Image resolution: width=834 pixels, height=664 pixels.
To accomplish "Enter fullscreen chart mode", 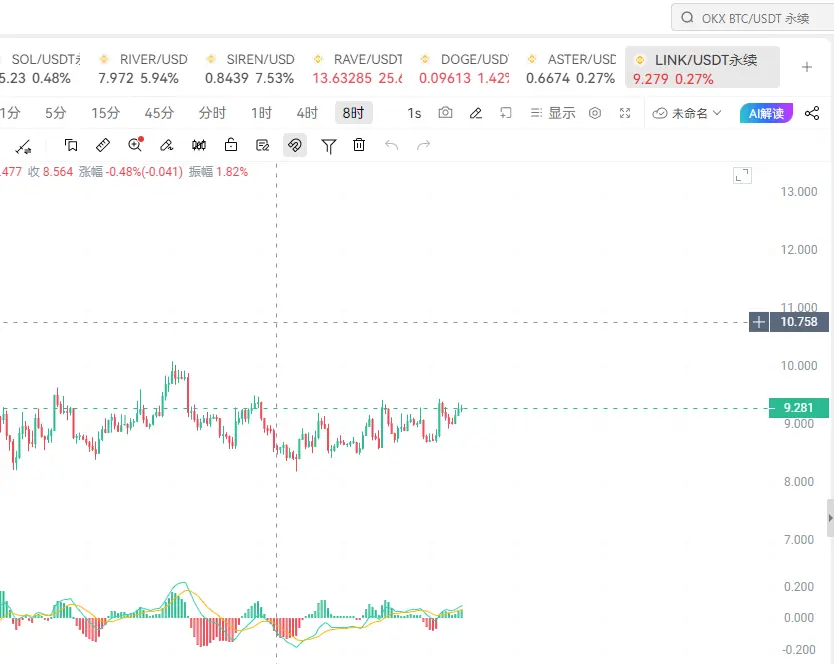I will coord(625,113).
